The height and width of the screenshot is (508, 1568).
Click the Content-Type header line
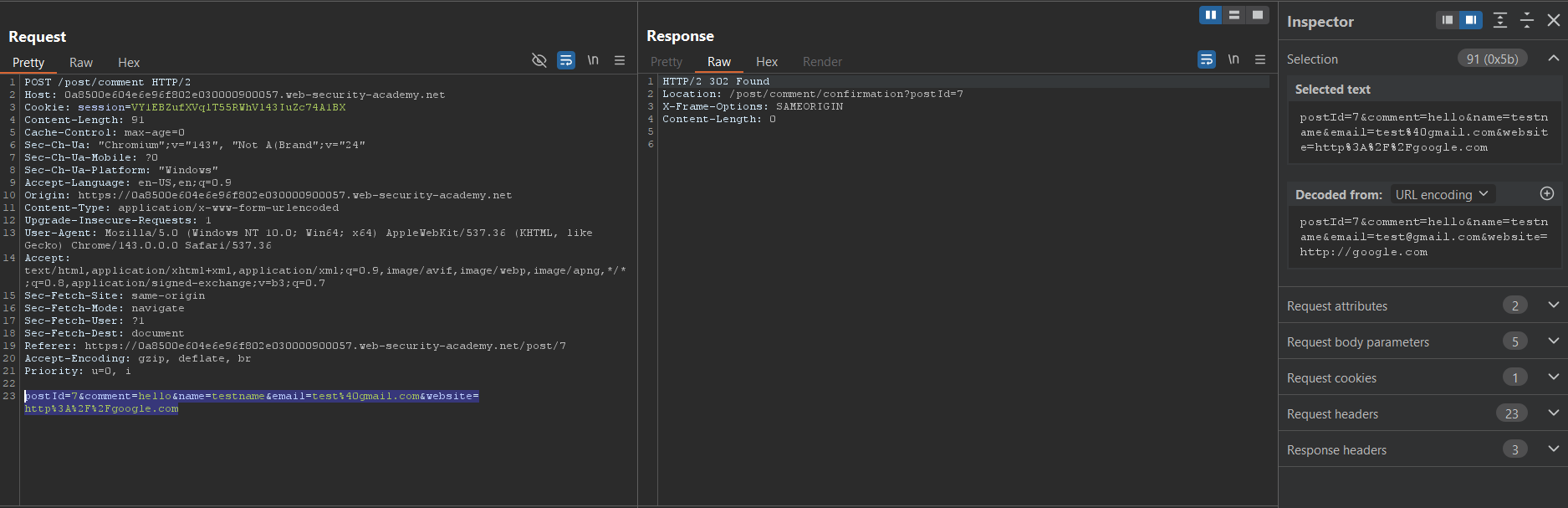pyautogui.click(x=181, y=208)
